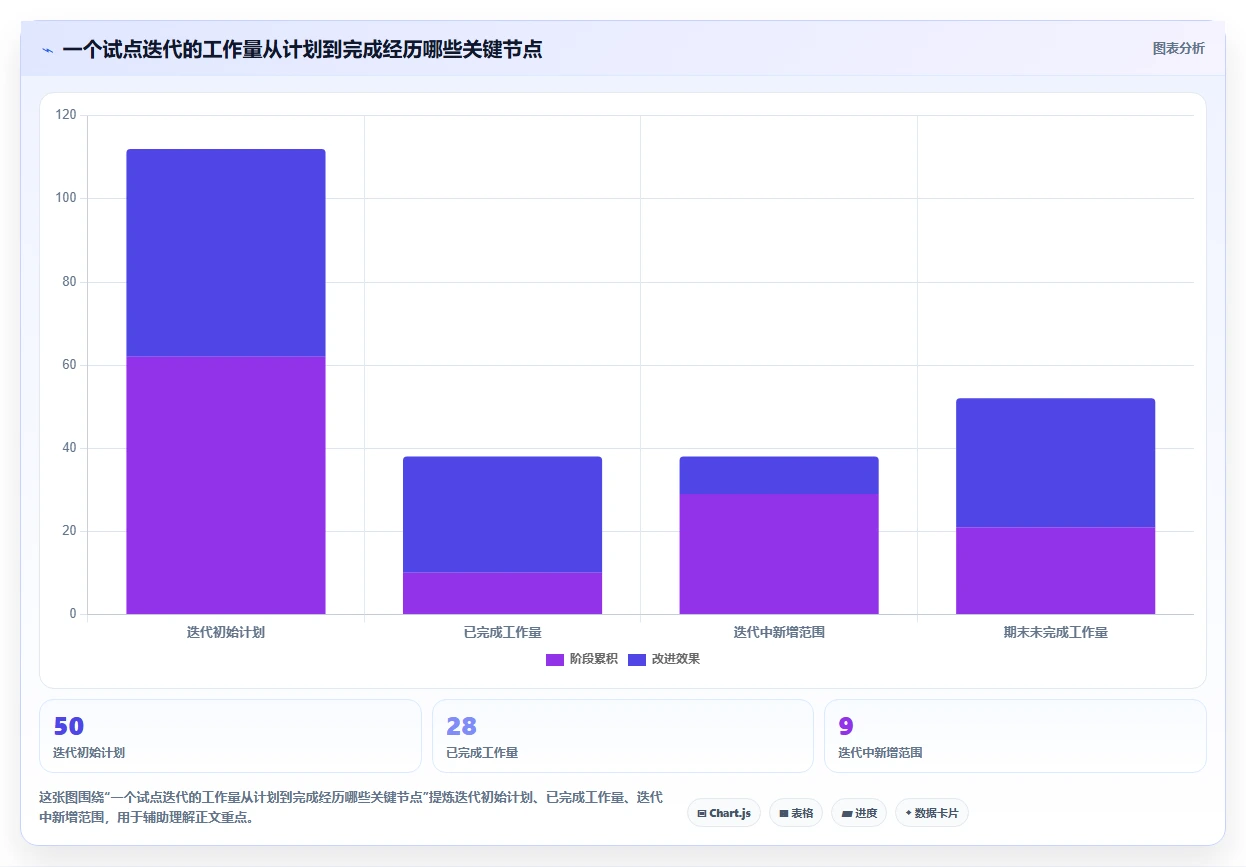Click the blue segment of the 迭代中新增范围 bar

point(779,475)
